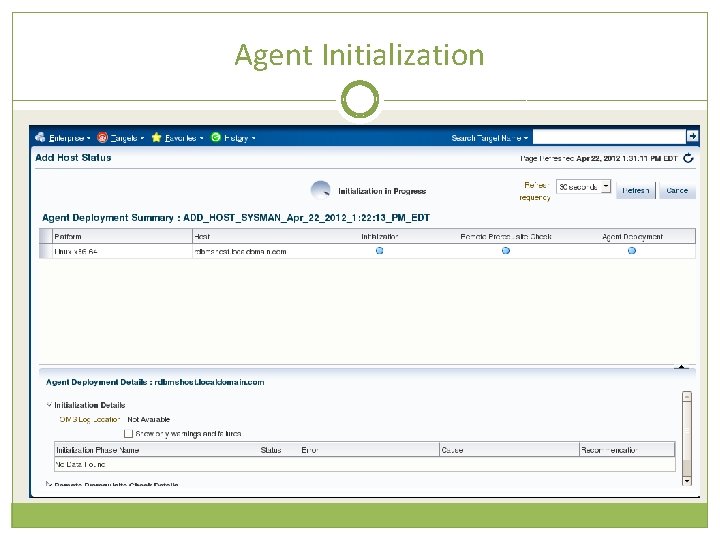Toggle Show only warnings and failures checkbox
720x540 pixels.
[128, 433]
